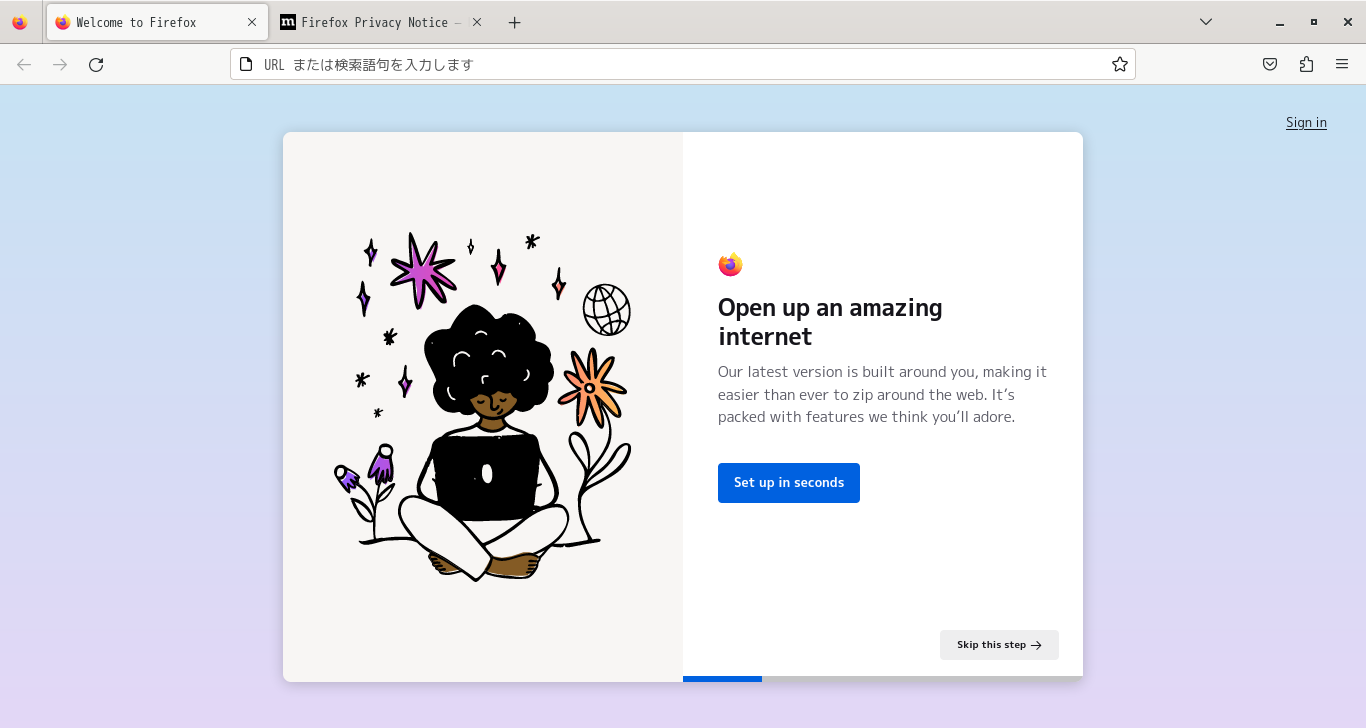The image size is (1366, 728).
Task: Close the Firefox window
Action: pos(1347,22)
